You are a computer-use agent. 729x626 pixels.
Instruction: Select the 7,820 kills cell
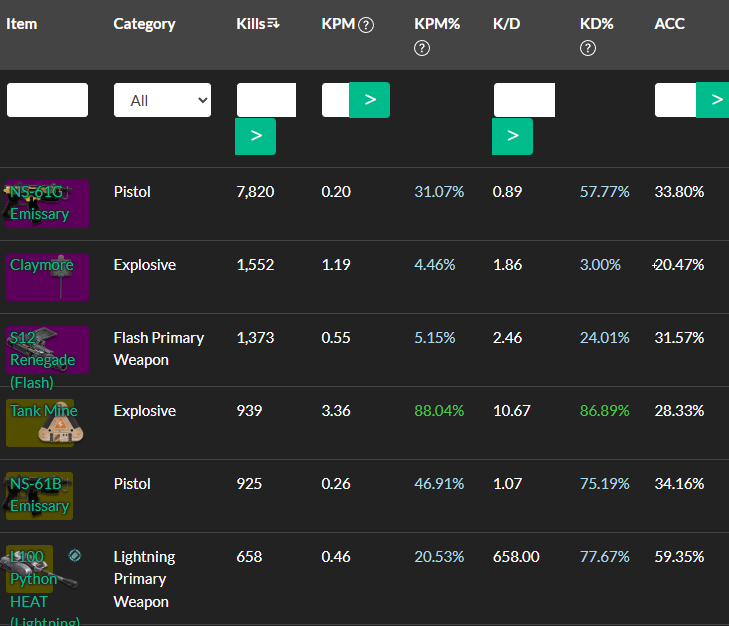(255, 192)
